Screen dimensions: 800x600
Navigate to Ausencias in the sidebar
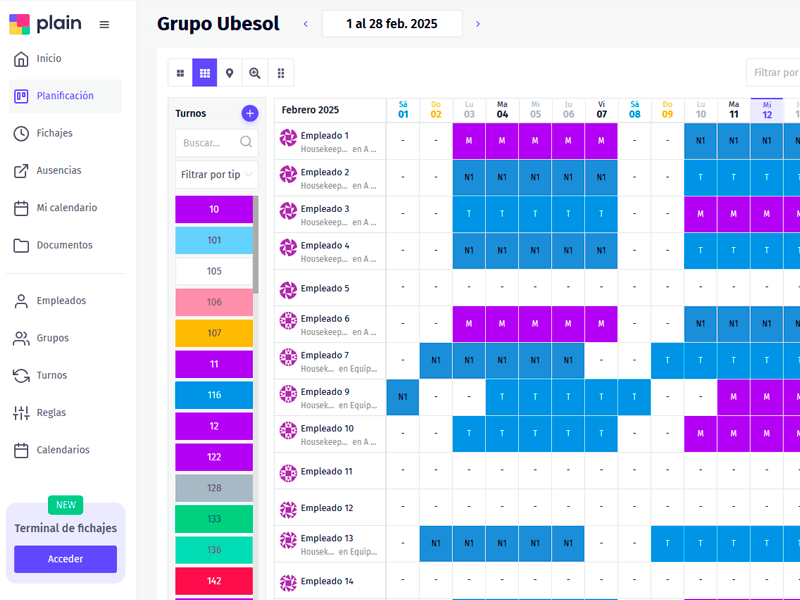tap(58, 171)
